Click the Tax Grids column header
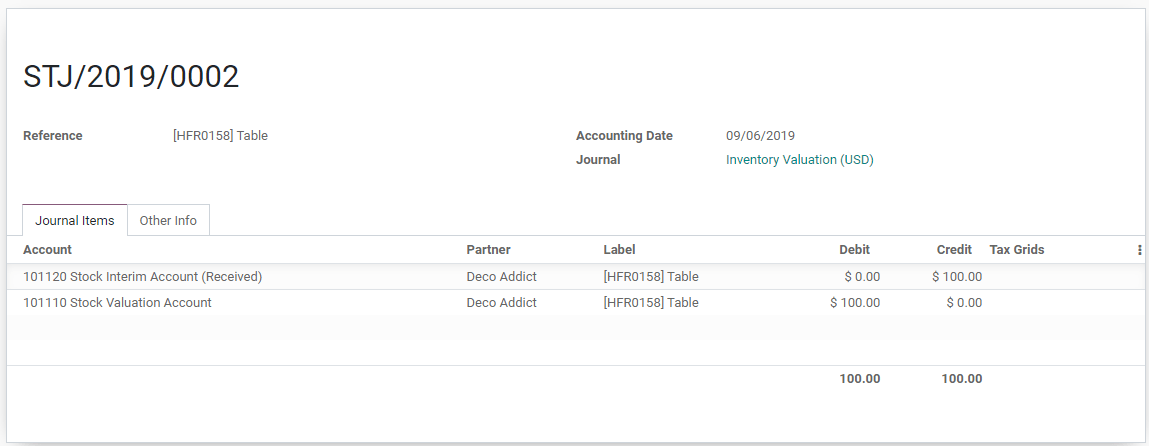1149x446 pixels. coord(1016,250)
